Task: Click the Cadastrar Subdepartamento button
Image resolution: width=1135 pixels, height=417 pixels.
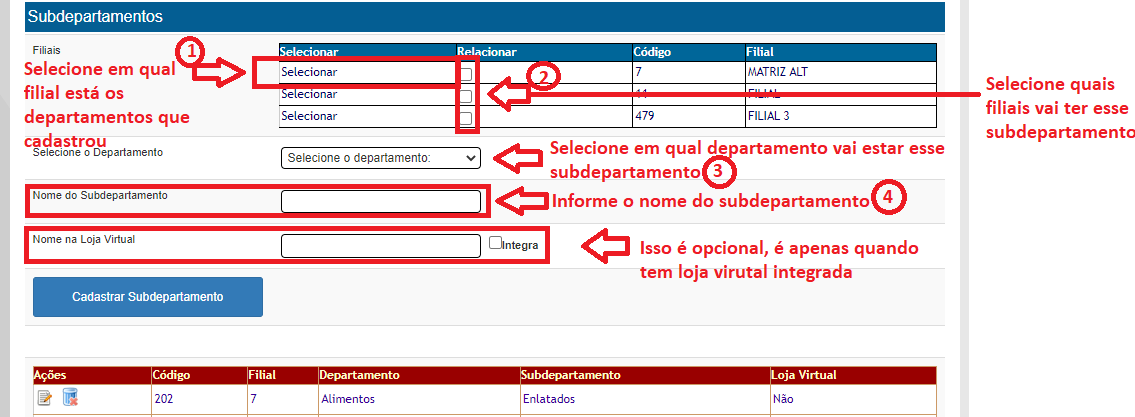Action: point(148,297)
